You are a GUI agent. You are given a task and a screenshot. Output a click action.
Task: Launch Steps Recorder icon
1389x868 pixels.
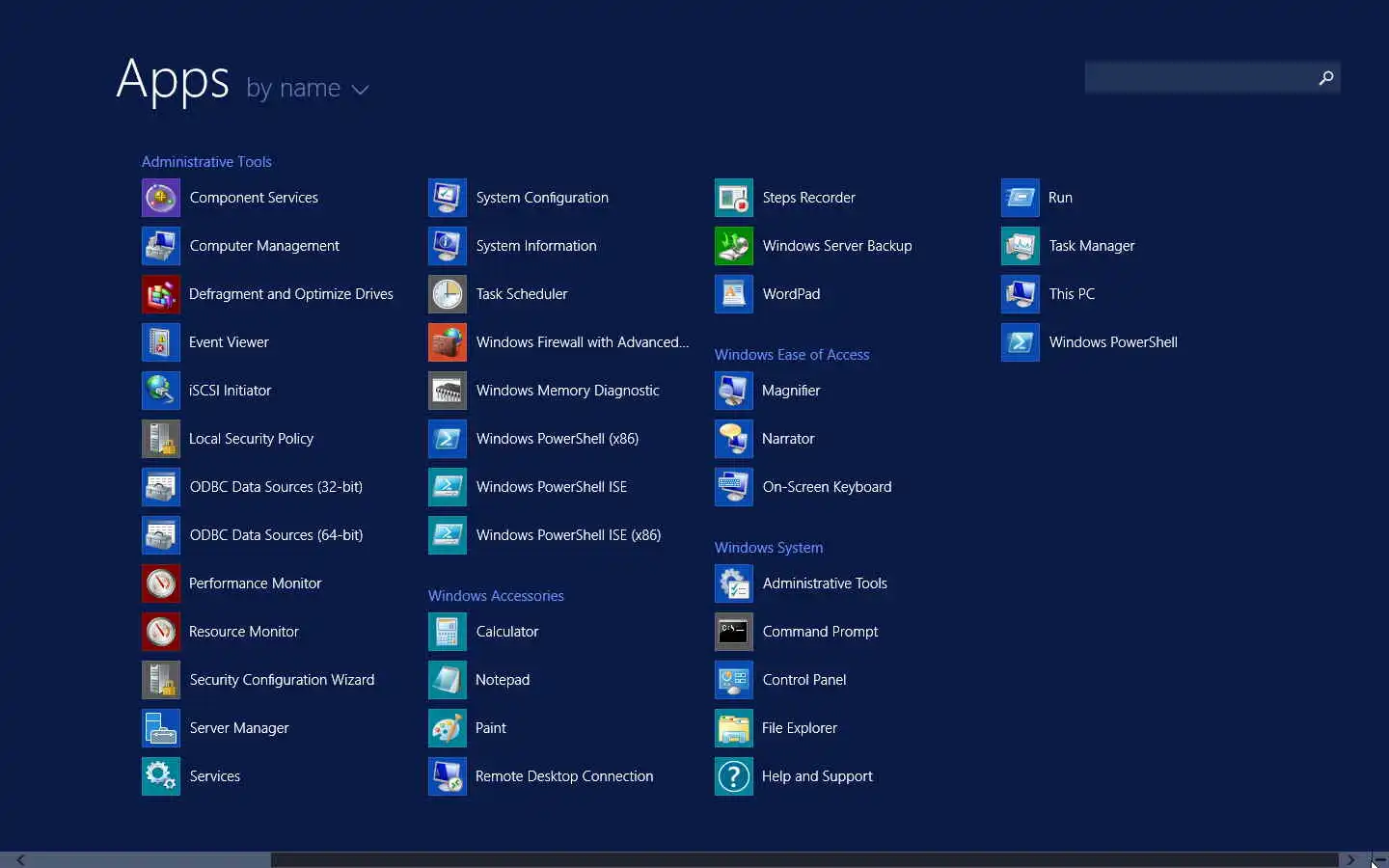click(733, 198)
